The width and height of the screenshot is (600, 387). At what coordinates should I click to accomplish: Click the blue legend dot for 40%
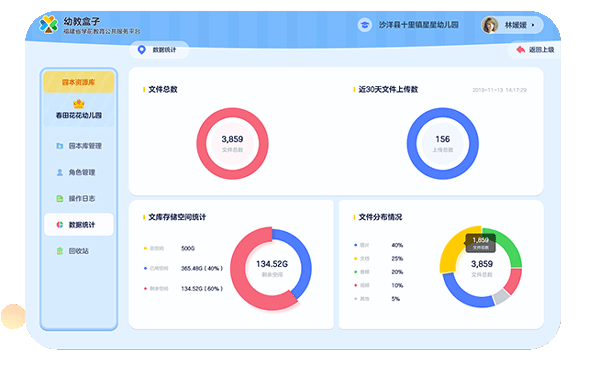[355, 245]
